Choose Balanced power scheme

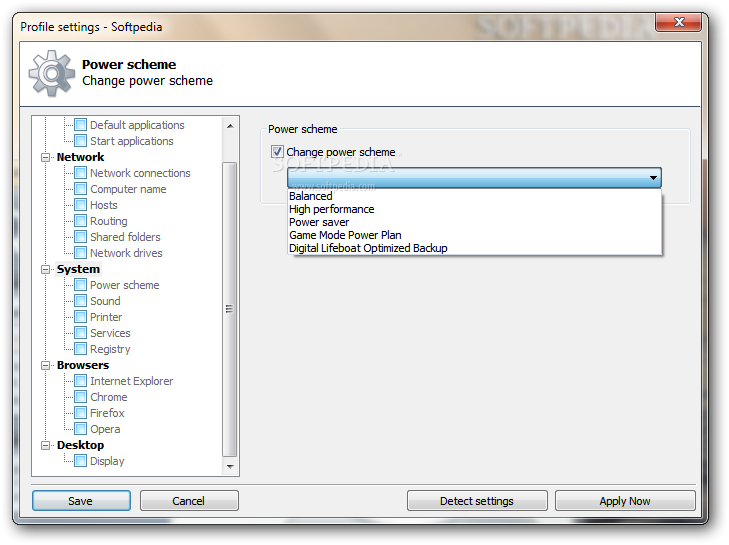(x=475, y=196)
